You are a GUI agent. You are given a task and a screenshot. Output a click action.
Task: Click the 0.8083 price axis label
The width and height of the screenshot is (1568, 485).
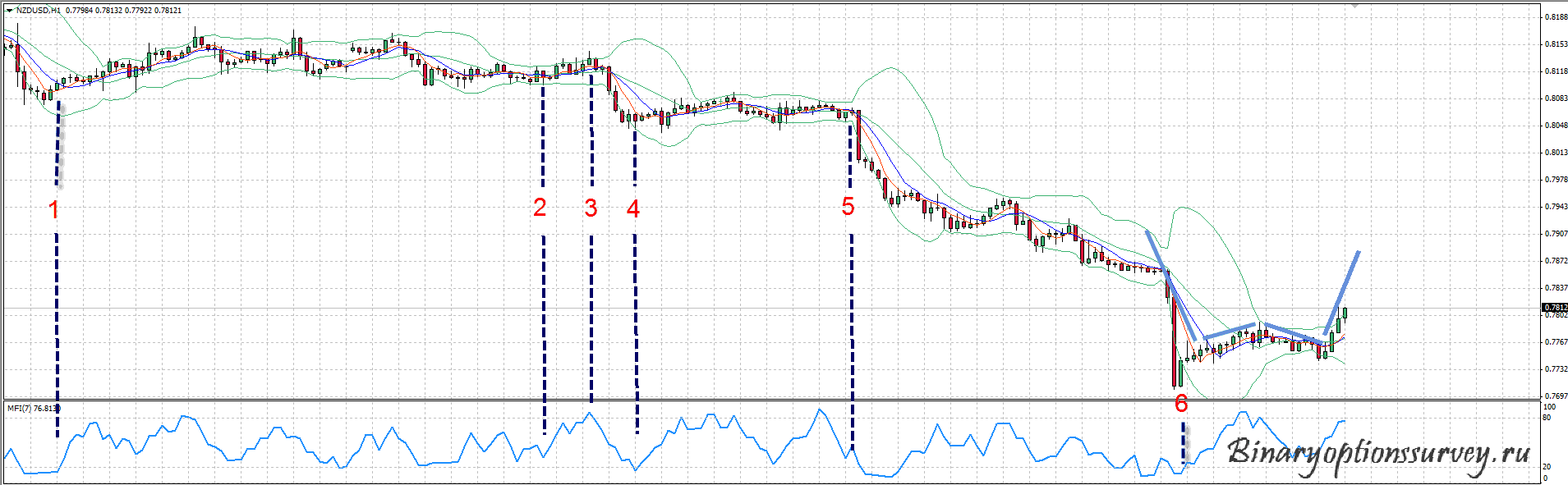click(x=1556, y=98)
